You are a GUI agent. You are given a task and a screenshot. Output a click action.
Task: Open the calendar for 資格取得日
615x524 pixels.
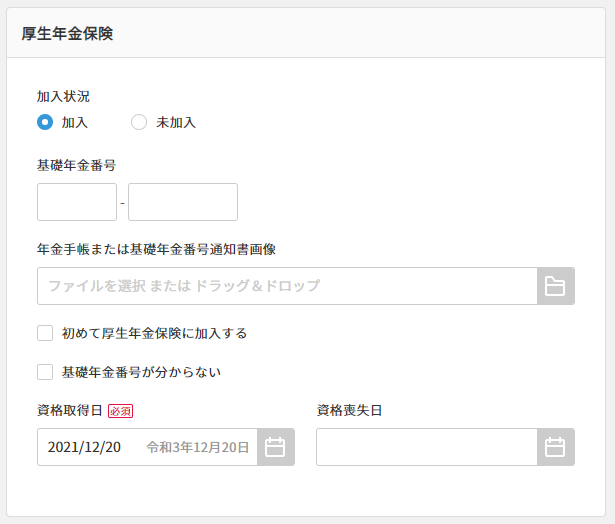coord(275,447)
